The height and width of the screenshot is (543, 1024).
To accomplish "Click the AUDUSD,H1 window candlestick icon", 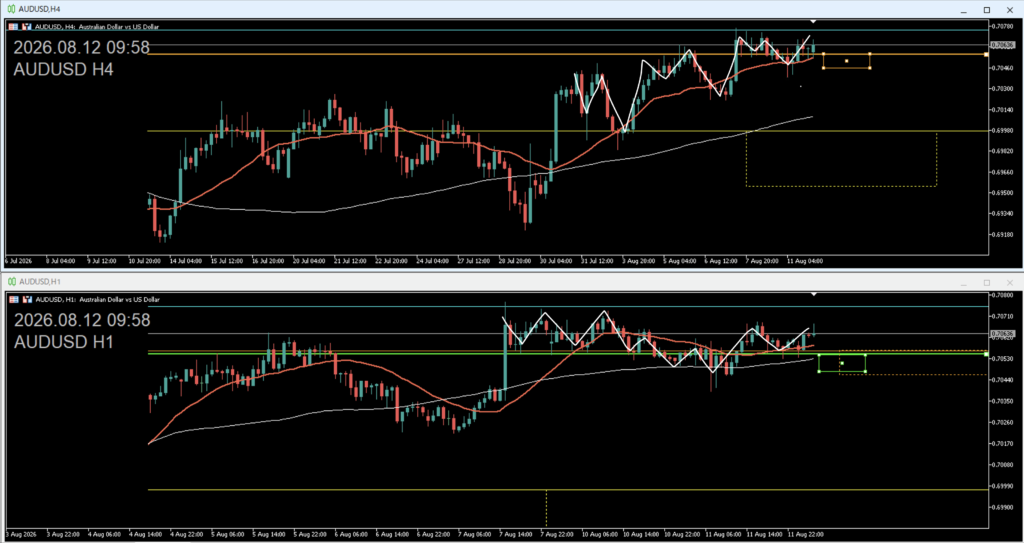I will (x=11, y=282).
